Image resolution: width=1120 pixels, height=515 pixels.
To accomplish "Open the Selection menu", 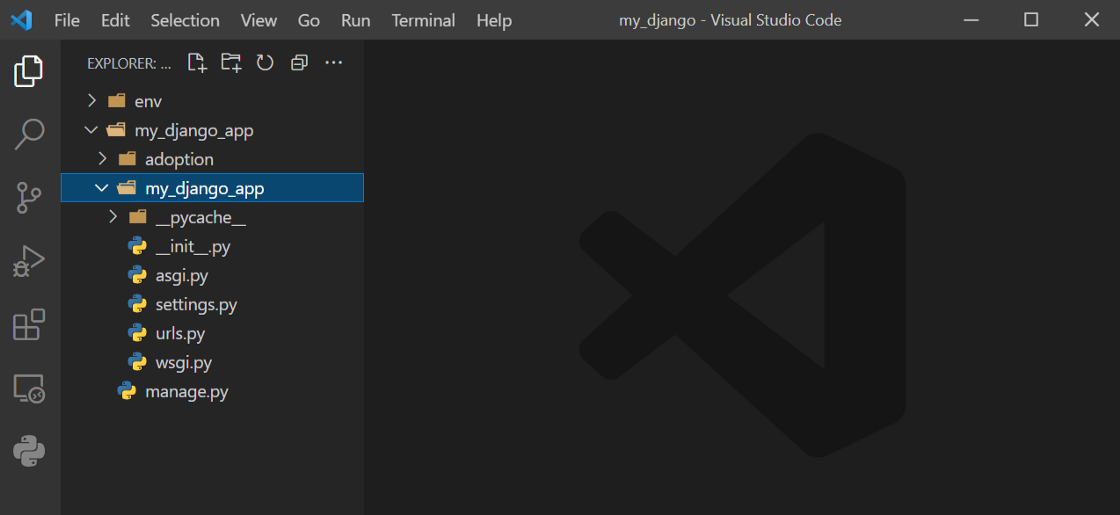I will click(x=185, y=20).
